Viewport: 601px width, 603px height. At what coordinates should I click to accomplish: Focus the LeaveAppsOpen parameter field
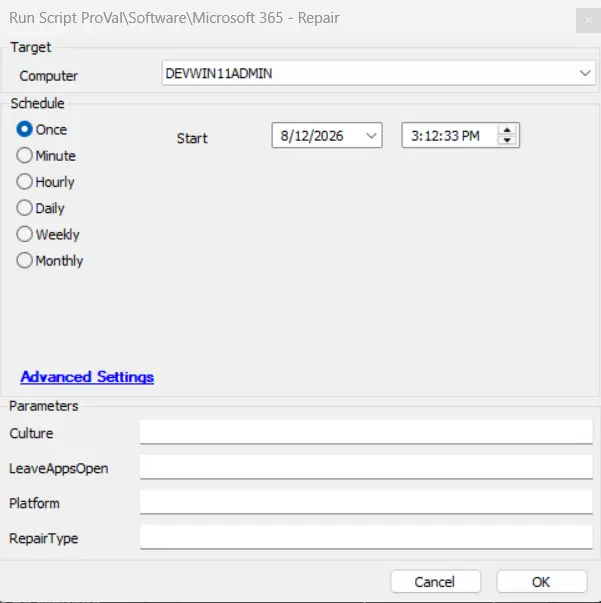(366, 467)
